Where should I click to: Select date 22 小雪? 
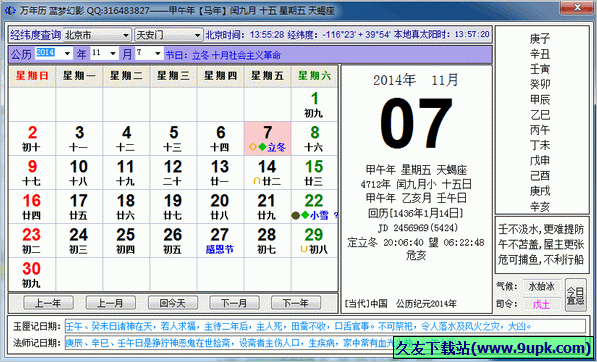pyautogui.click(x=314, y=207)
